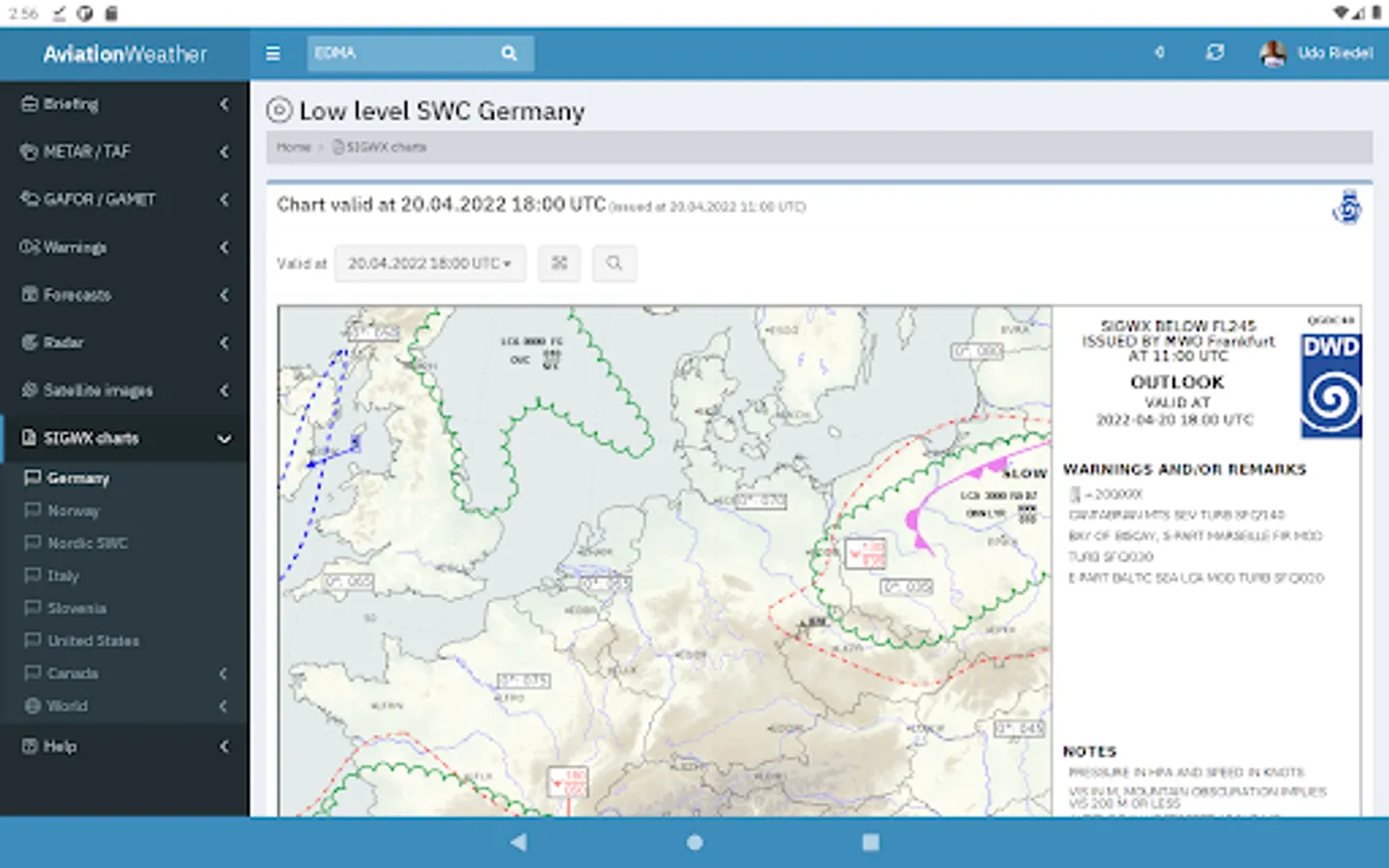Open the Udo Riedel user menu
This screenshot has width=1389, height=868.
coord(1317,53)
